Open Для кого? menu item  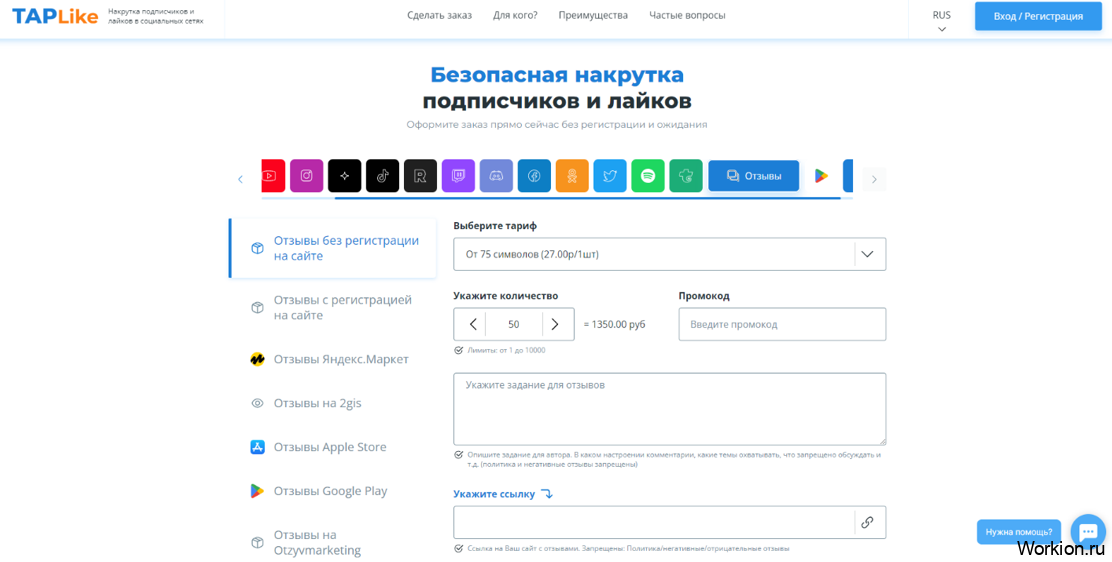(516, 16)
